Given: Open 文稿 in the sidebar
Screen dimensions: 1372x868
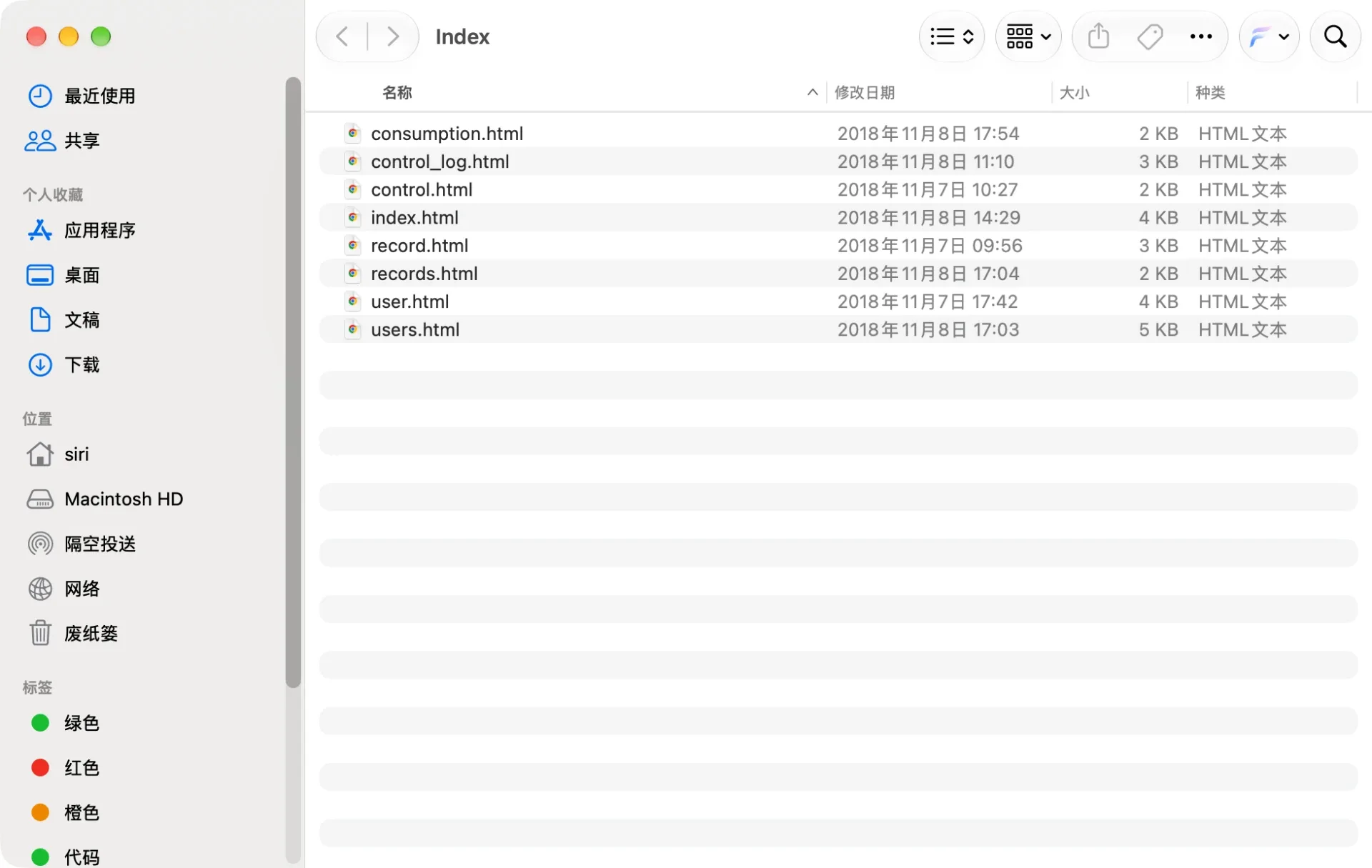Looking at the screenshot, I should tap(81, 320).
